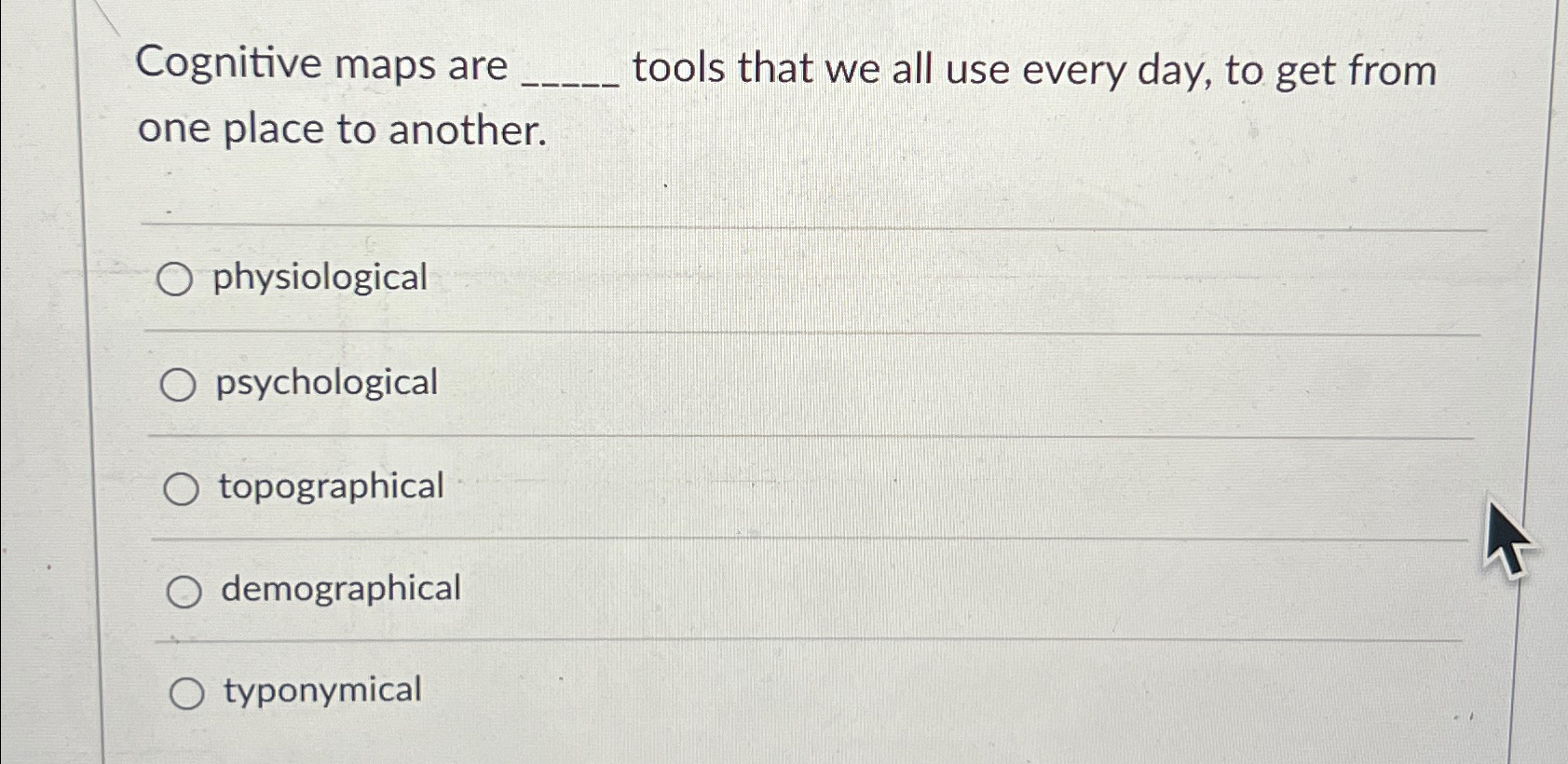Screen dimensions: 1568x764
Task: Click the topographical answer label
Action: tap(331, 485)
